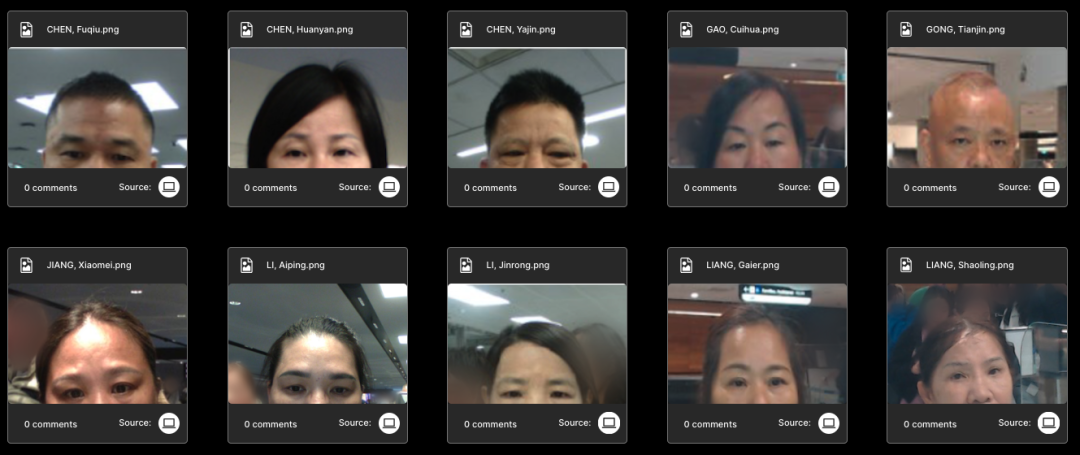This screenshot has width=1080, height=455.
Task: Click the source laptop icon on CHEN, Huanyan.png card
Action: 389,187
